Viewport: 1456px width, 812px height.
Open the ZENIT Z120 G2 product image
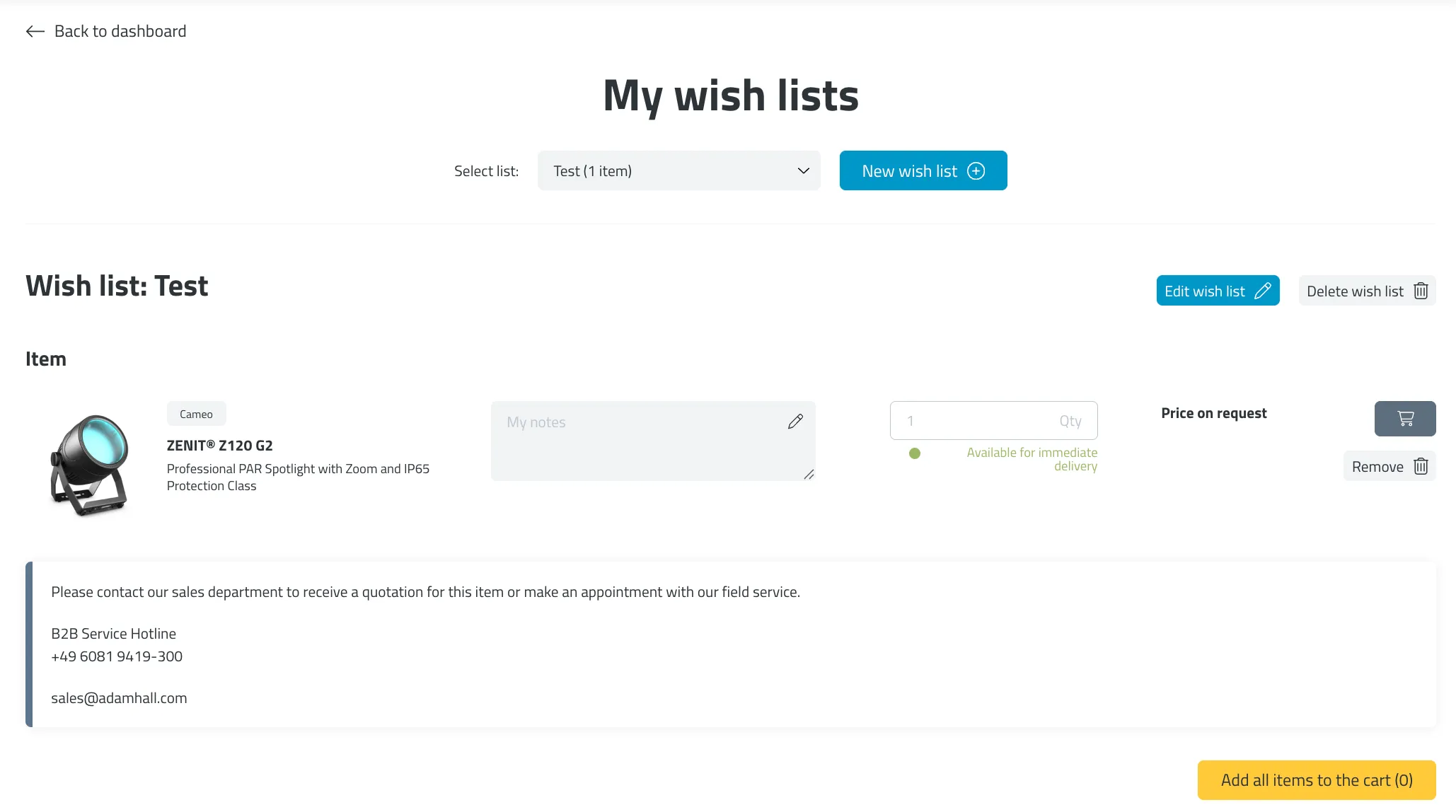coord(89,465)
